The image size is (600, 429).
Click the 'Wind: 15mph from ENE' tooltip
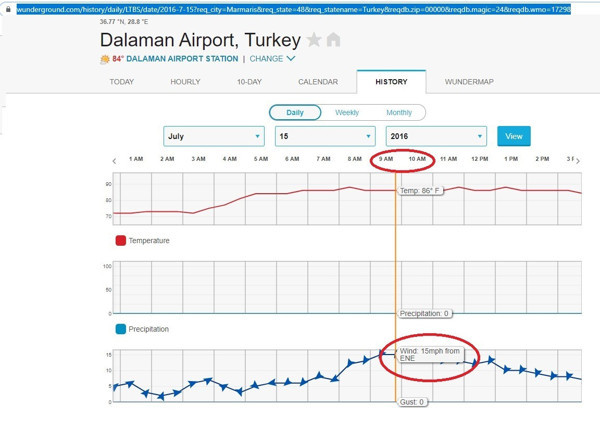tap(430, 354)
